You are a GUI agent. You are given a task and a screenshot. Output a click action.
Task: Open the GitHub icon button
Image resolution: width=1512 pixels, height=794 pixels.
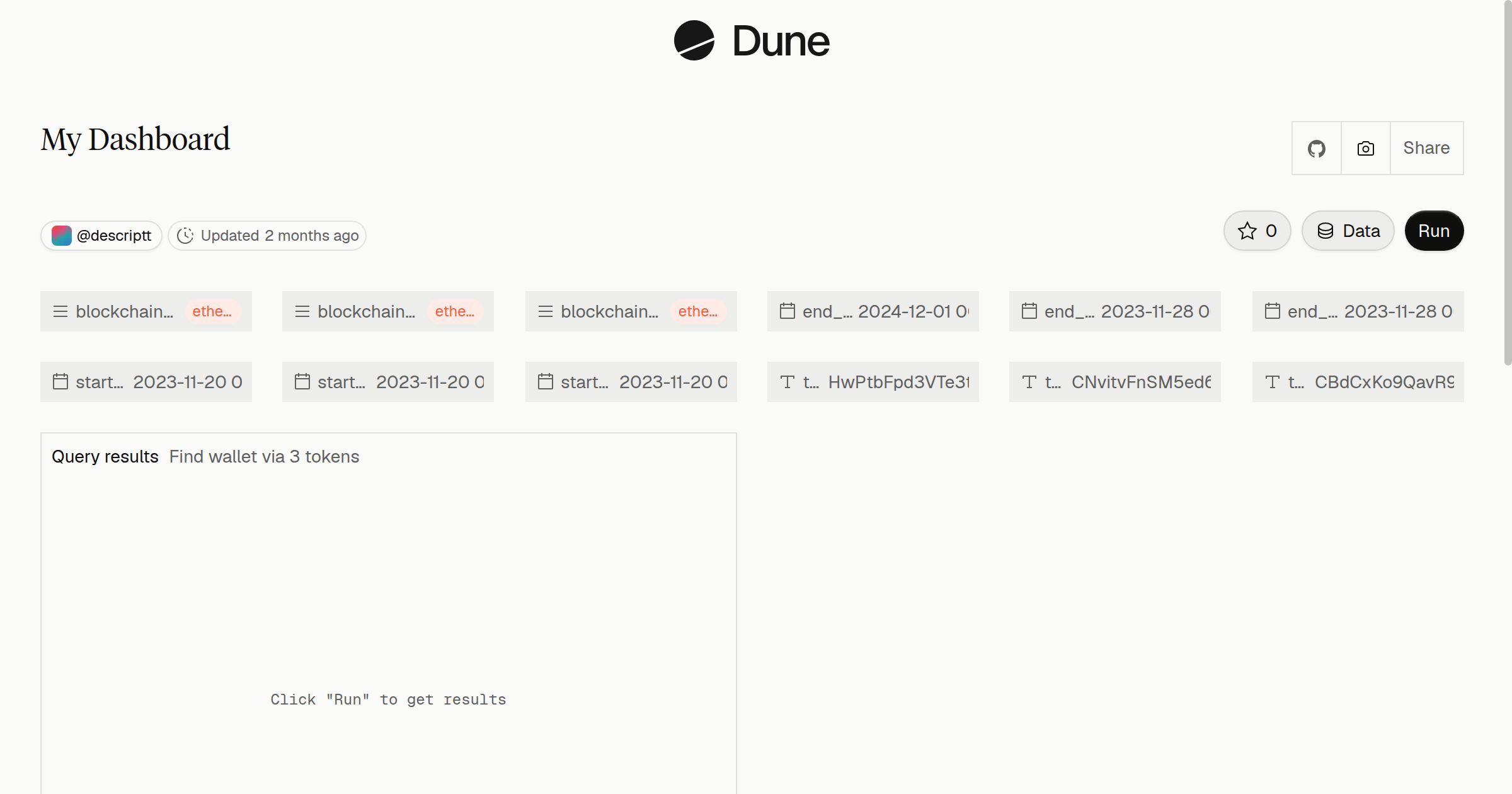point(1317,148)
